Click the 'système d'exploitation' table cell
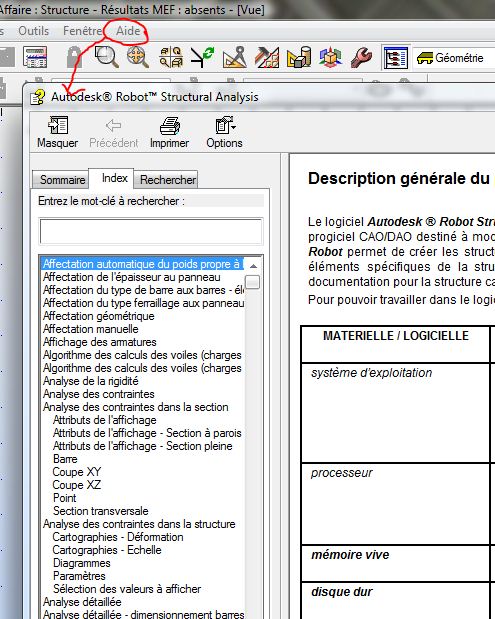This screenshot has height=619, width=495. tap(396, 413)
